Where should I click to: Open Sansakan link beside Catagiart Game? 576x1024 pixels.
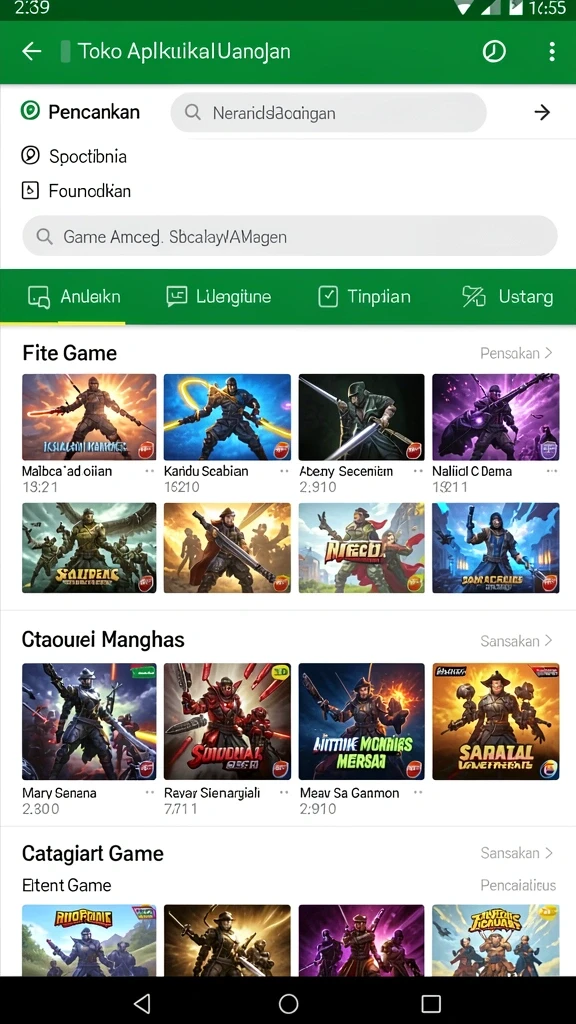click(x=517, y=853)
